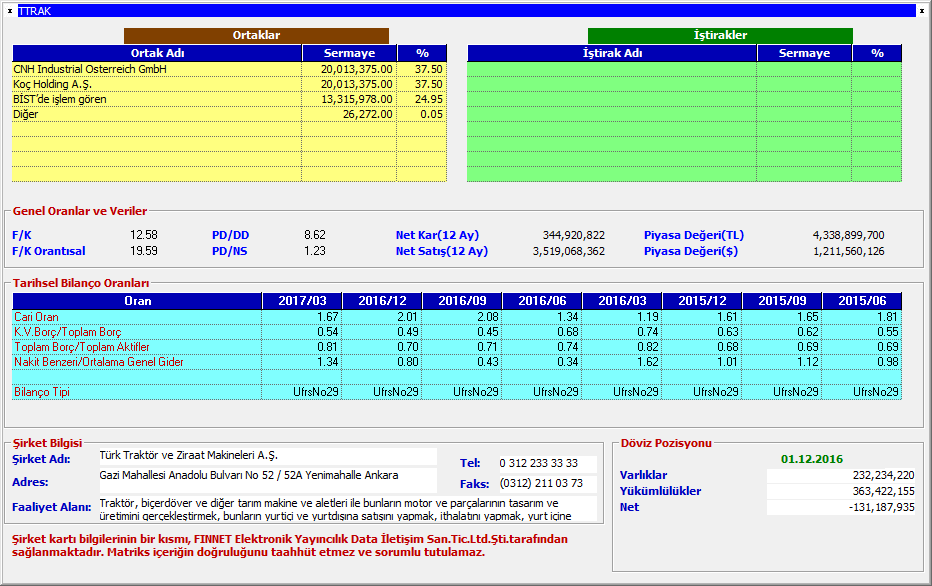Select the Toplam Borç/Toplam Aktifler row label
Image resolution: width=932 pixels, height=586 pixels.
click(82, 346)
